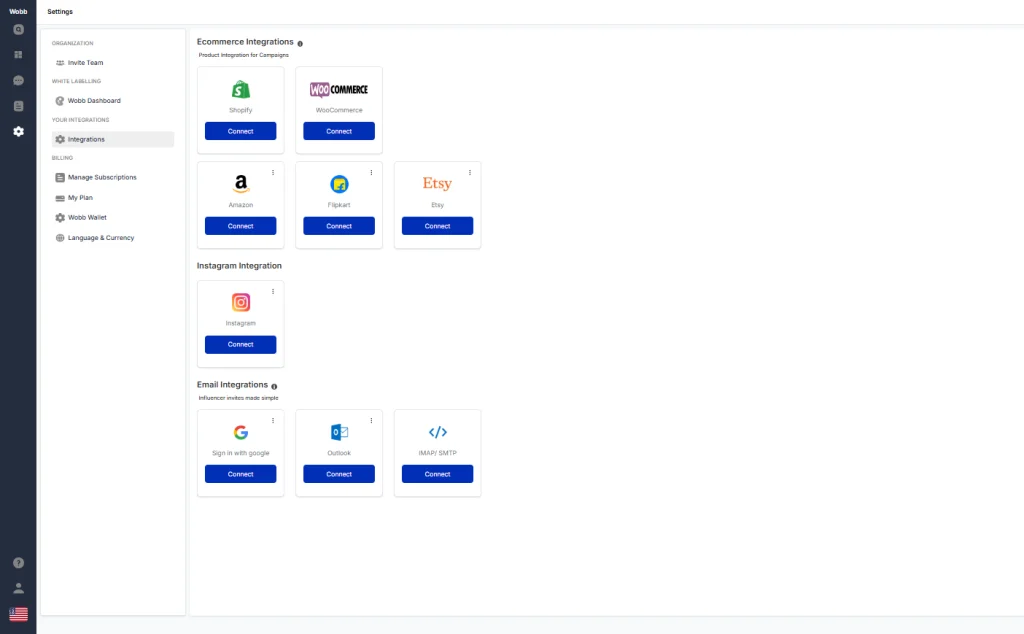This screenshot has width=1024, height=634.
Task: Expand the options menu on the Outlook card
Action: click(371, 421)
